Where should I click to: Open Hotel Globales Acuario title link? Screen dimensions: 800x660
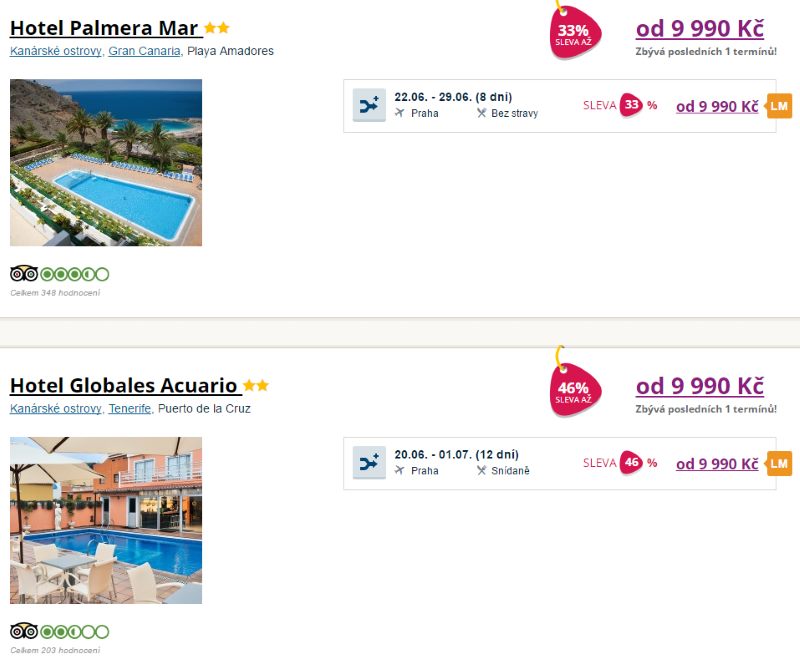pyautogui.click(x=123, y=386)
